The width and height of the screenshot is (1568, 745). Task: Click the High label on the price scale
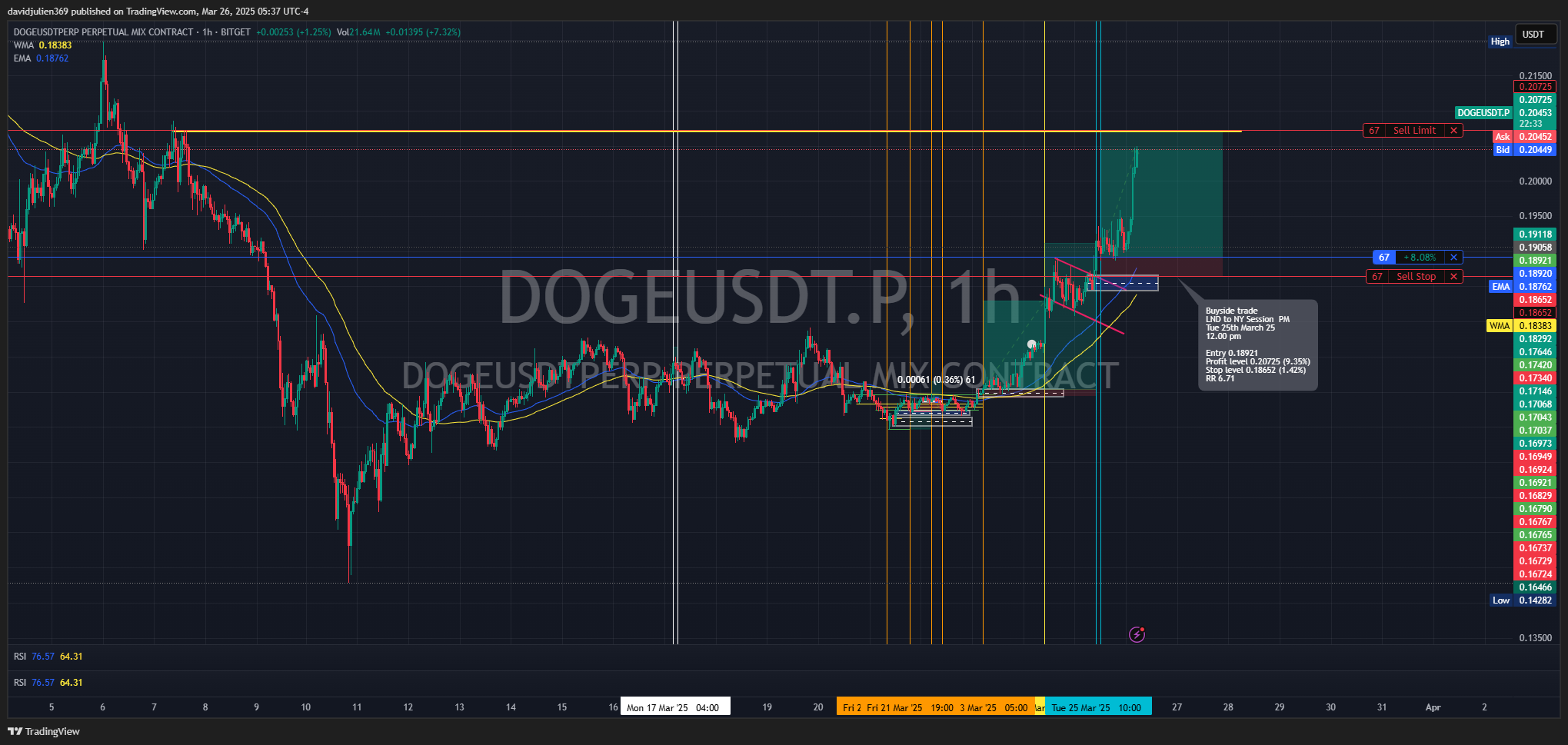1500,42
